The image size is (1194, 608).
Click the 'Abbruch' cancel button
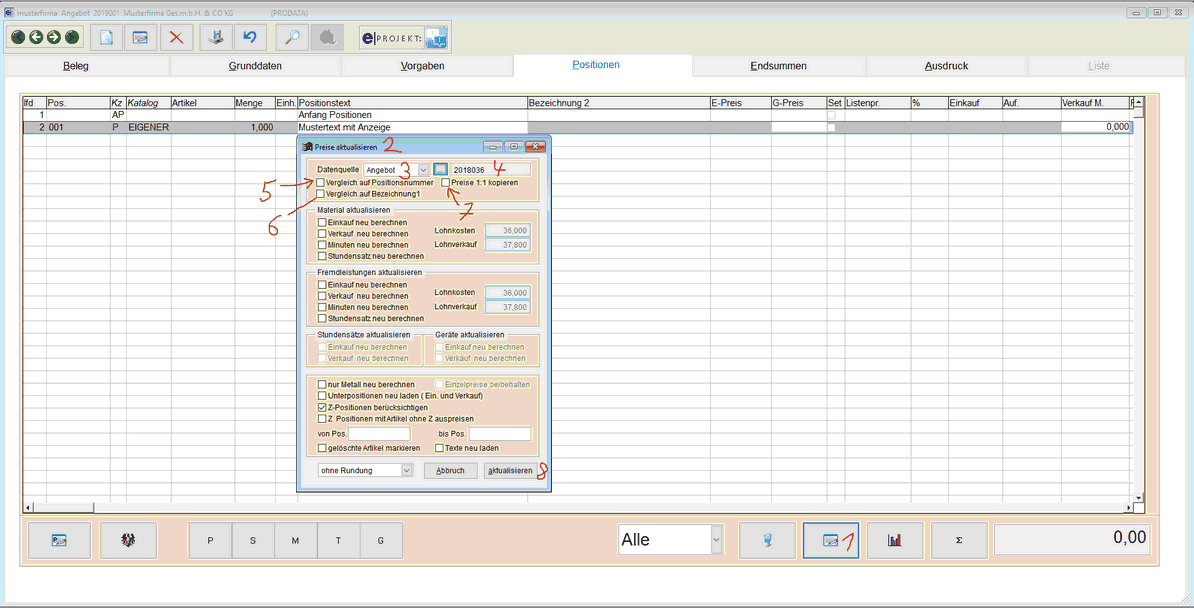coord(450,470)
